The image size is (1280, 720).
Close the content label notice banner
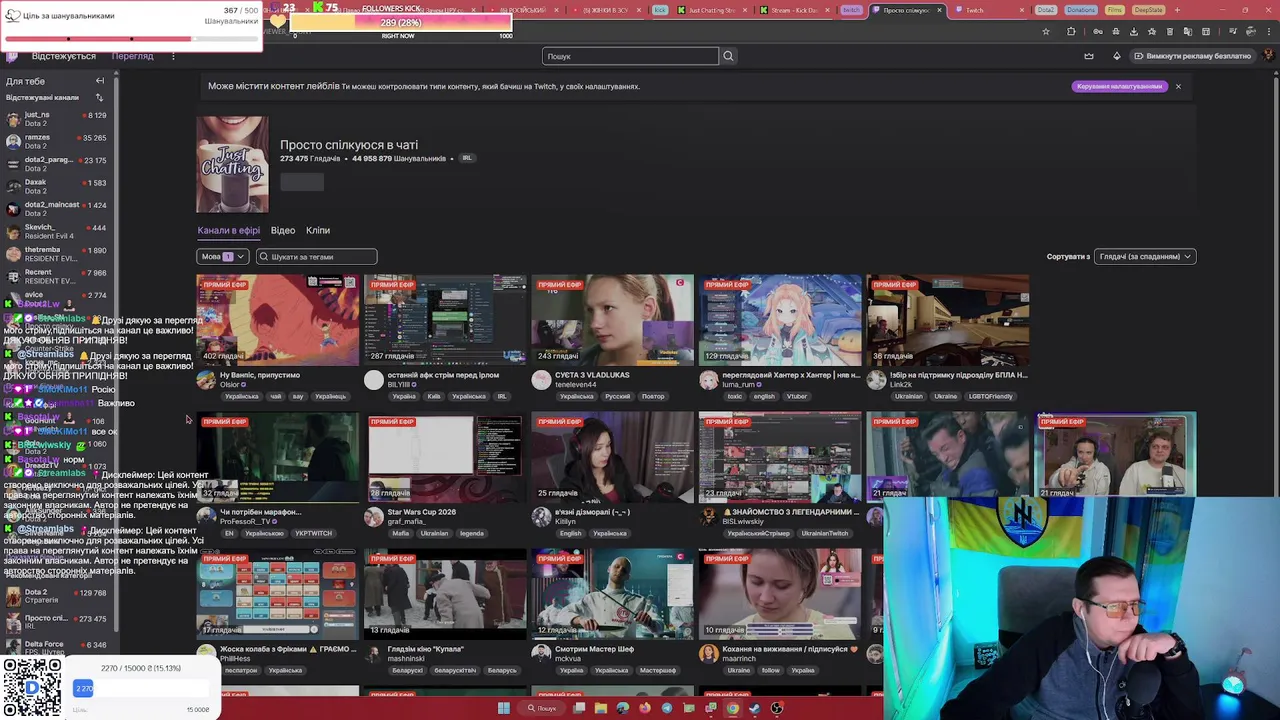[1178, 86]
